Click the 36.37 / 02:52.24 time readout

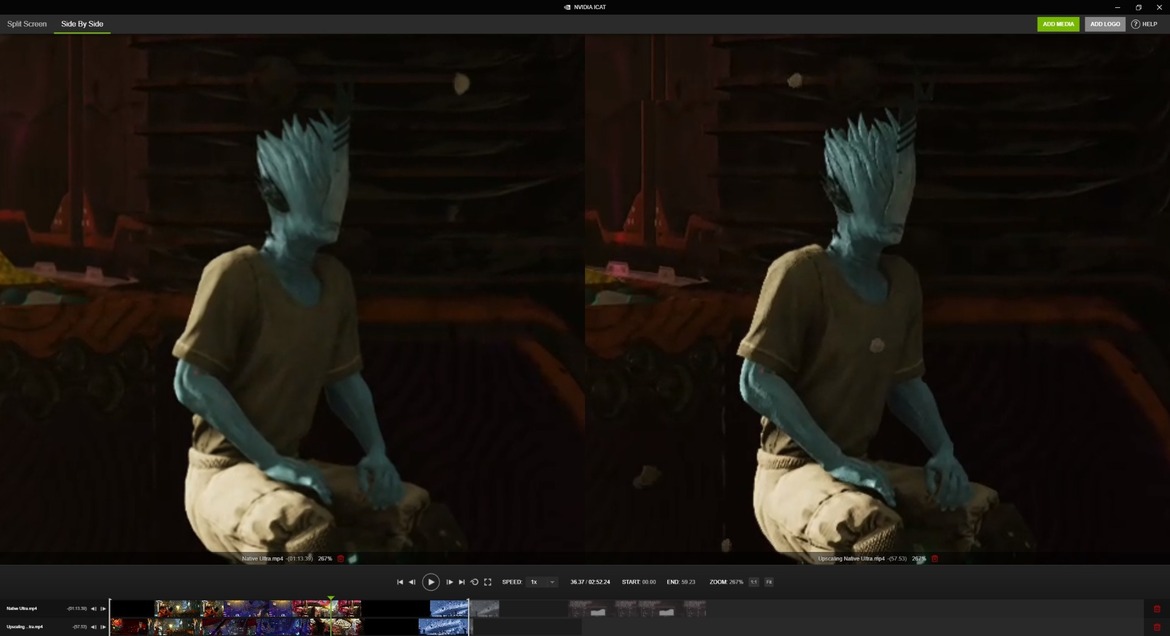pos(589,582)
